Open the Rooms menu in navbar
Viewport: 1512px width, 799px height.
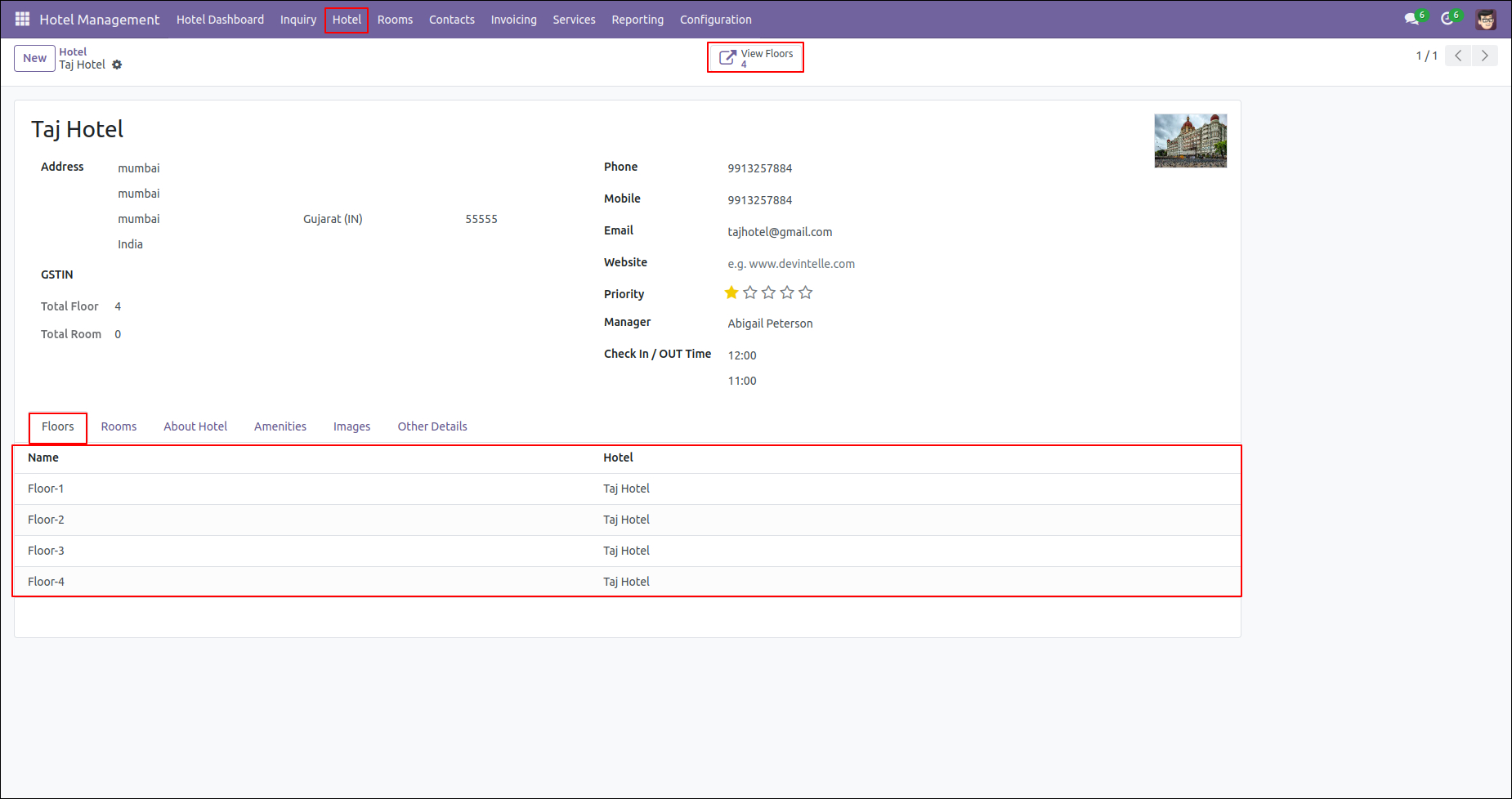[x=395, y=20]
